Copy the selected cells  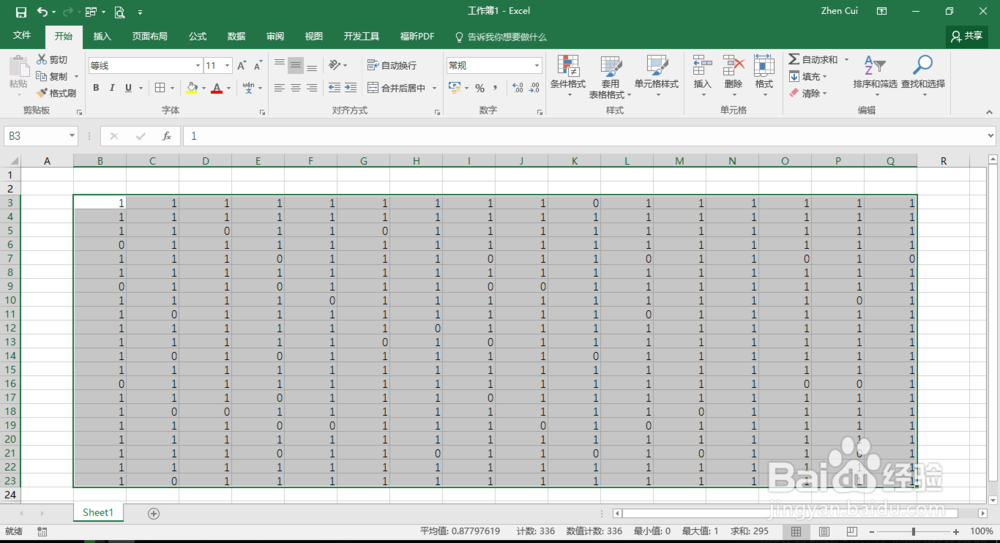tap(52, 76)
